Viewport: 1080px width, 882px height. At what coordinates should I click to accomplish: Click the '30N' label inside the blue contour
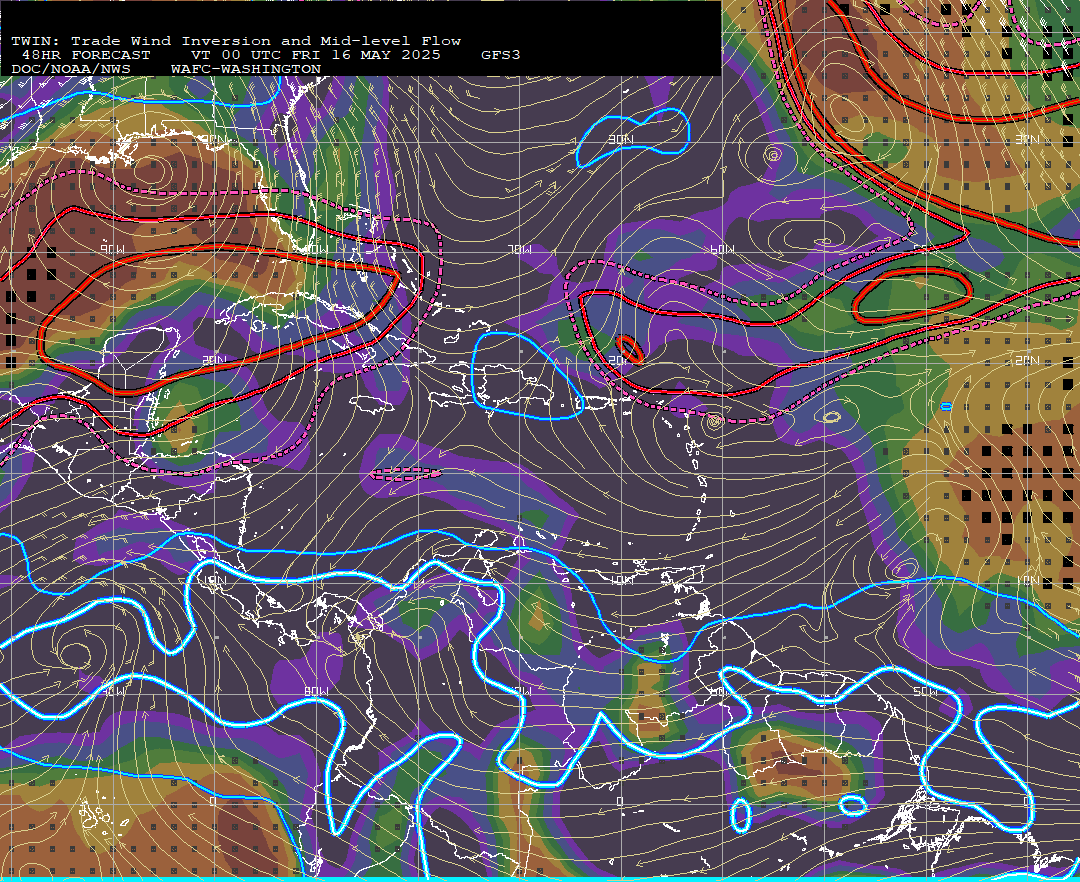pyautogui.click(x=620, y=140)
